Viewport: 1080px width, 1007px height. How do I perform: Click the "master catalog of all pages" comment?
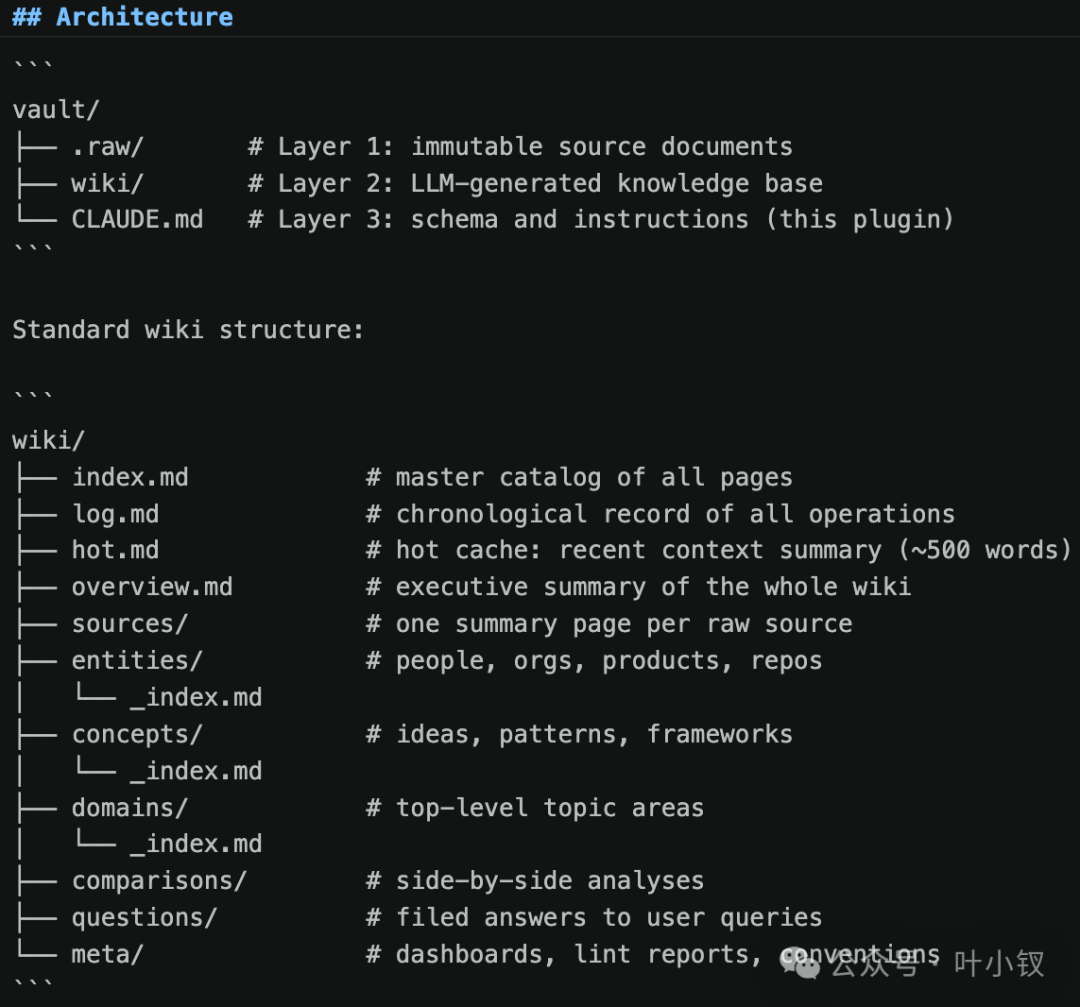click(x=579, y=477)
